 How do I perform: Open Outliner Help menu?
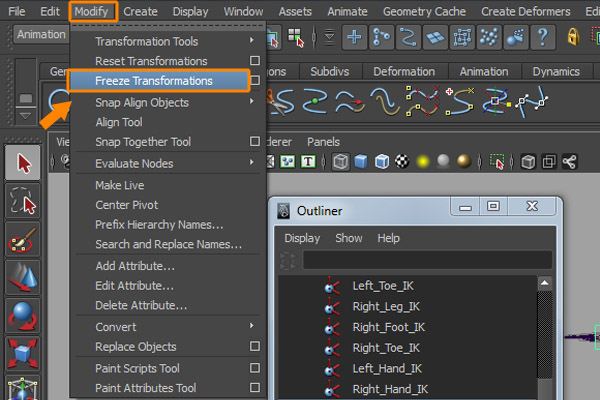pos(388,238)
